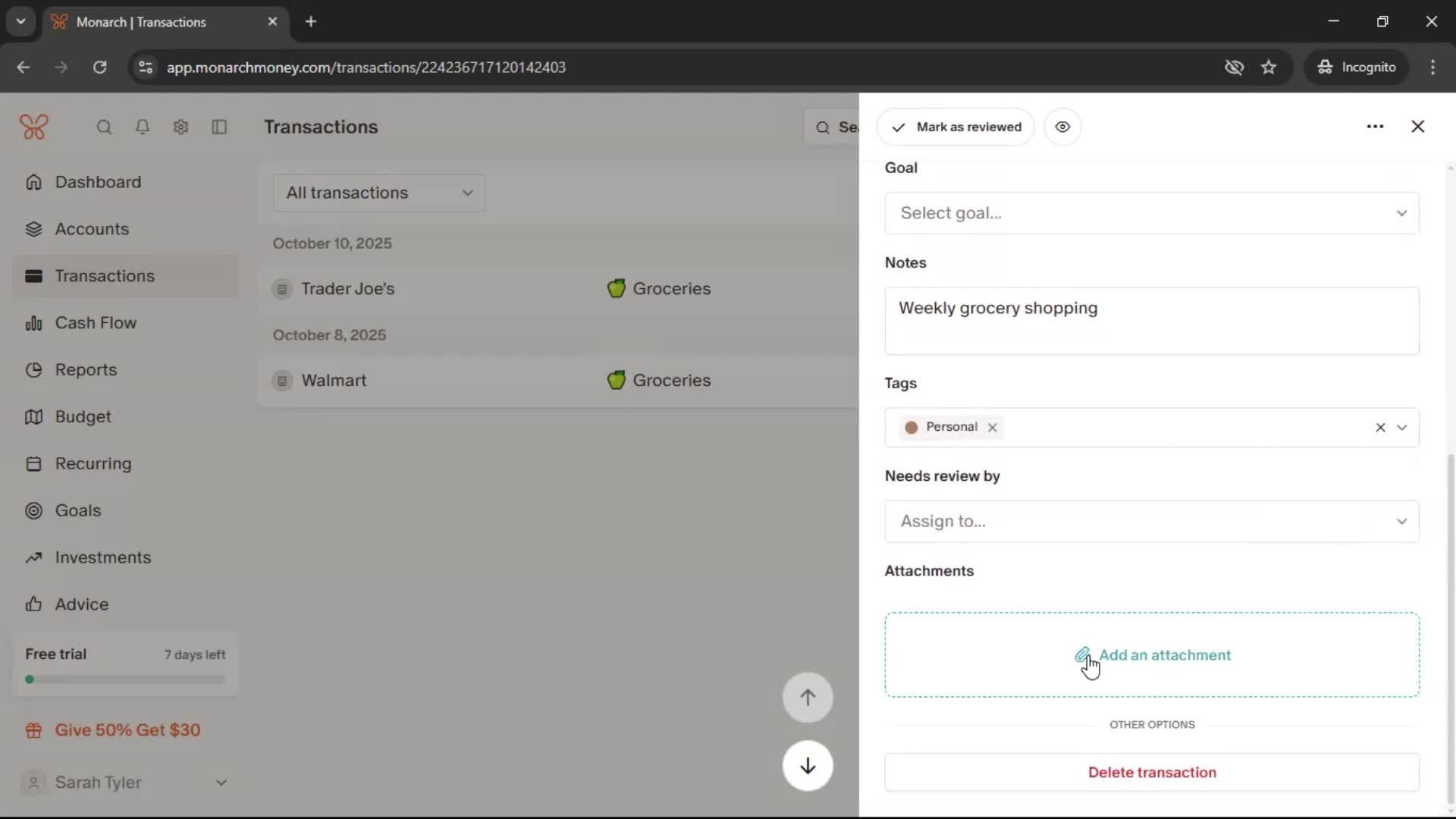Toggle hide transaction eye icon

tap(1062, 127)
